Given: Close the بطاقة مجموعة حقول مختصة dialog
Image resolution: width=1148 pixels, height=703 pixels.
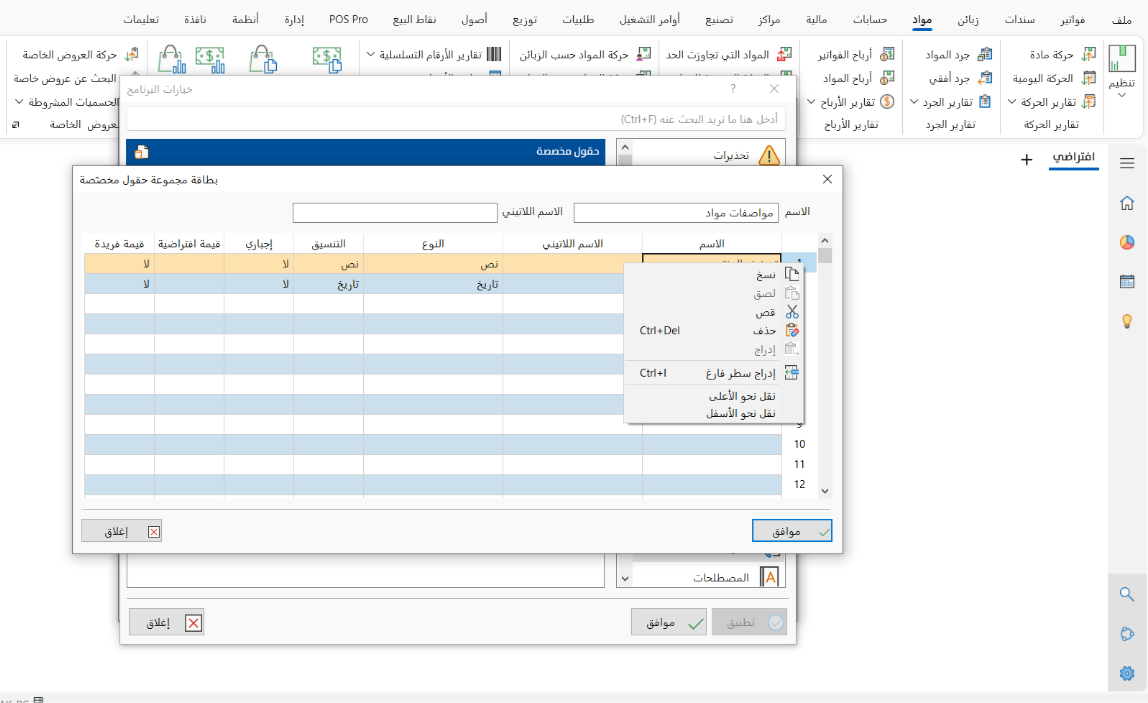Looking at the screenshot, I should [x=827, y=179].
